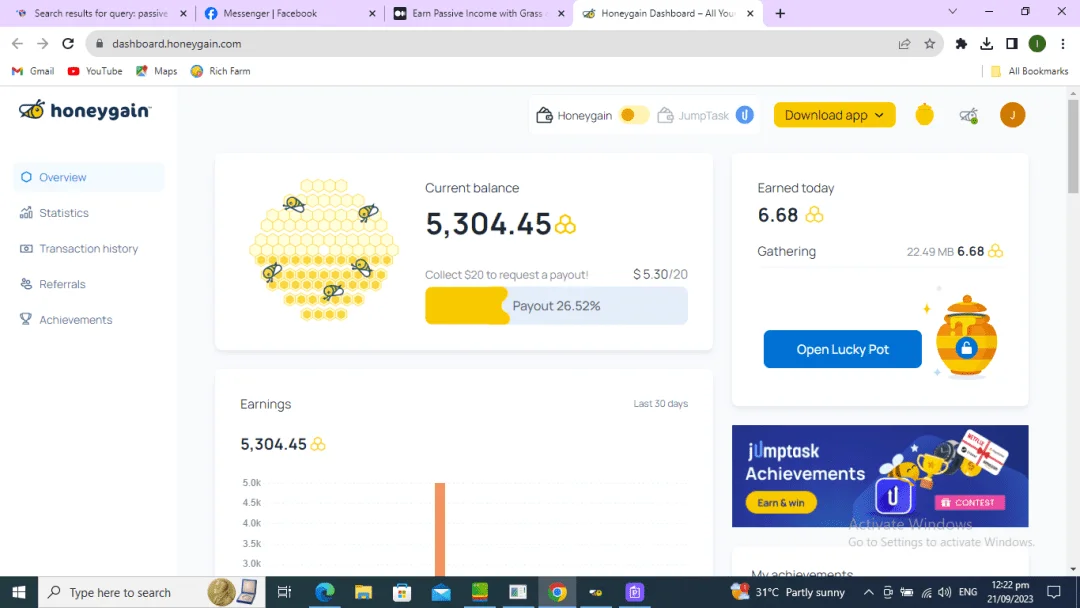Open the user profile avatar J

click(x=1012, y=115)
